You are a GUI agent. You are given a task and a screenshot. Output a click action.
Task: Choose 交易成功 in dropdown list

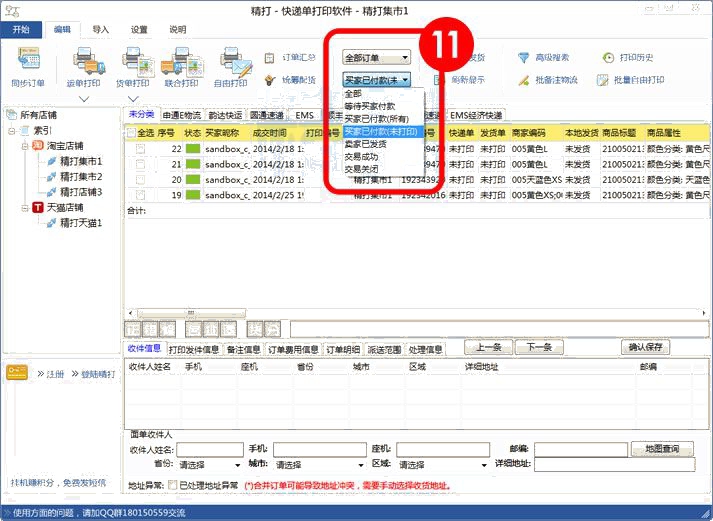click(x=383, y=157)
